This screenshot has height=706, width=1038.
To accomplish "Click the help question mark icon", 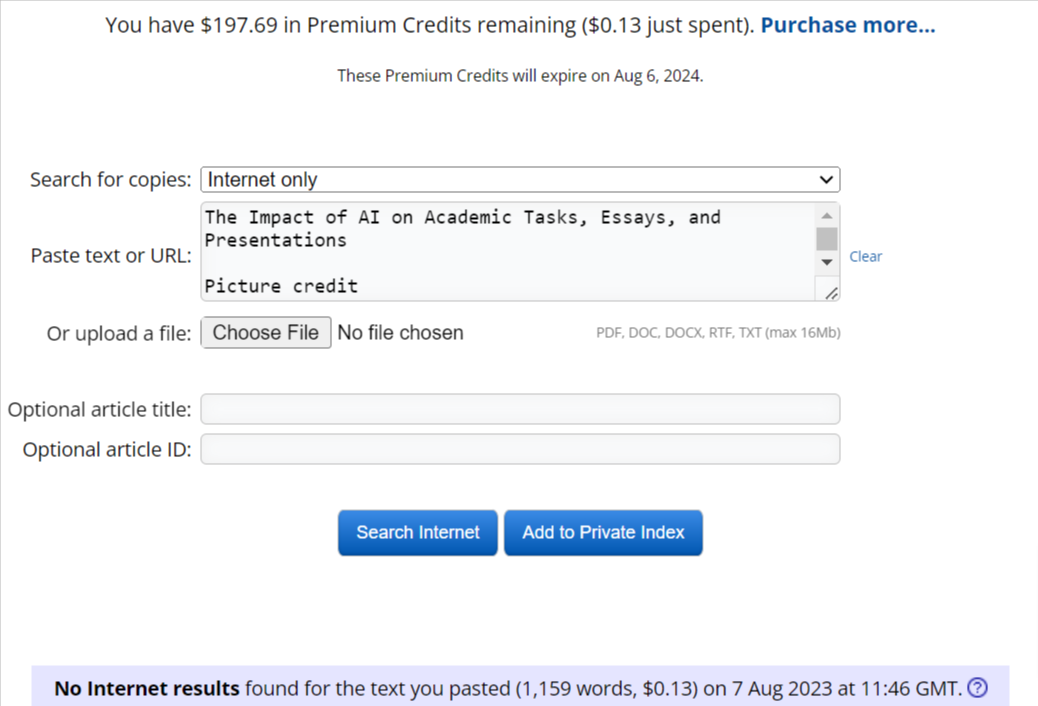I will pyautogui.click(x=978, y=688).
